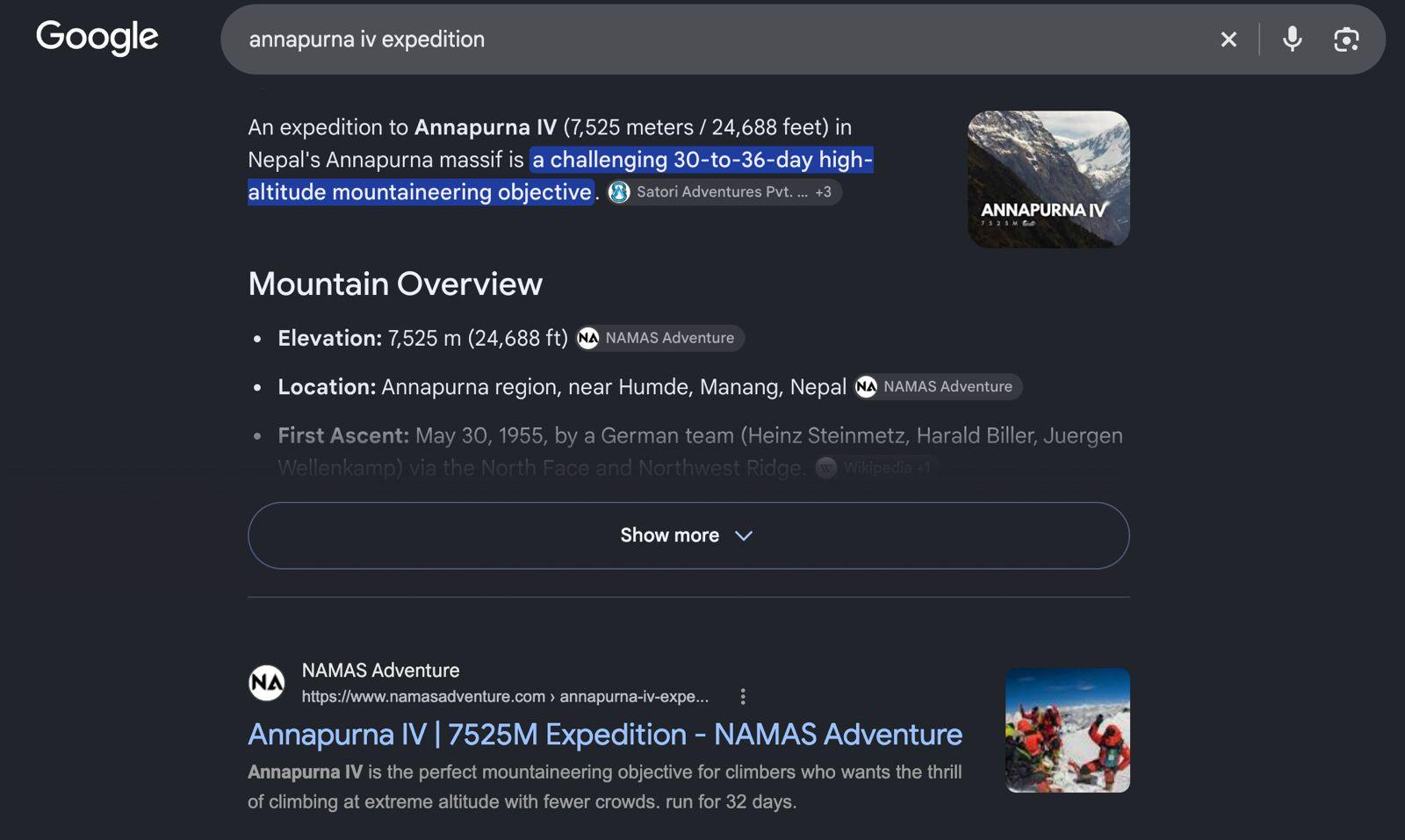Viewport: 1405px width, 840px height.
Task: Open Annapurna IV | 7525M Expedition result link
Action: tap(605, 735)
